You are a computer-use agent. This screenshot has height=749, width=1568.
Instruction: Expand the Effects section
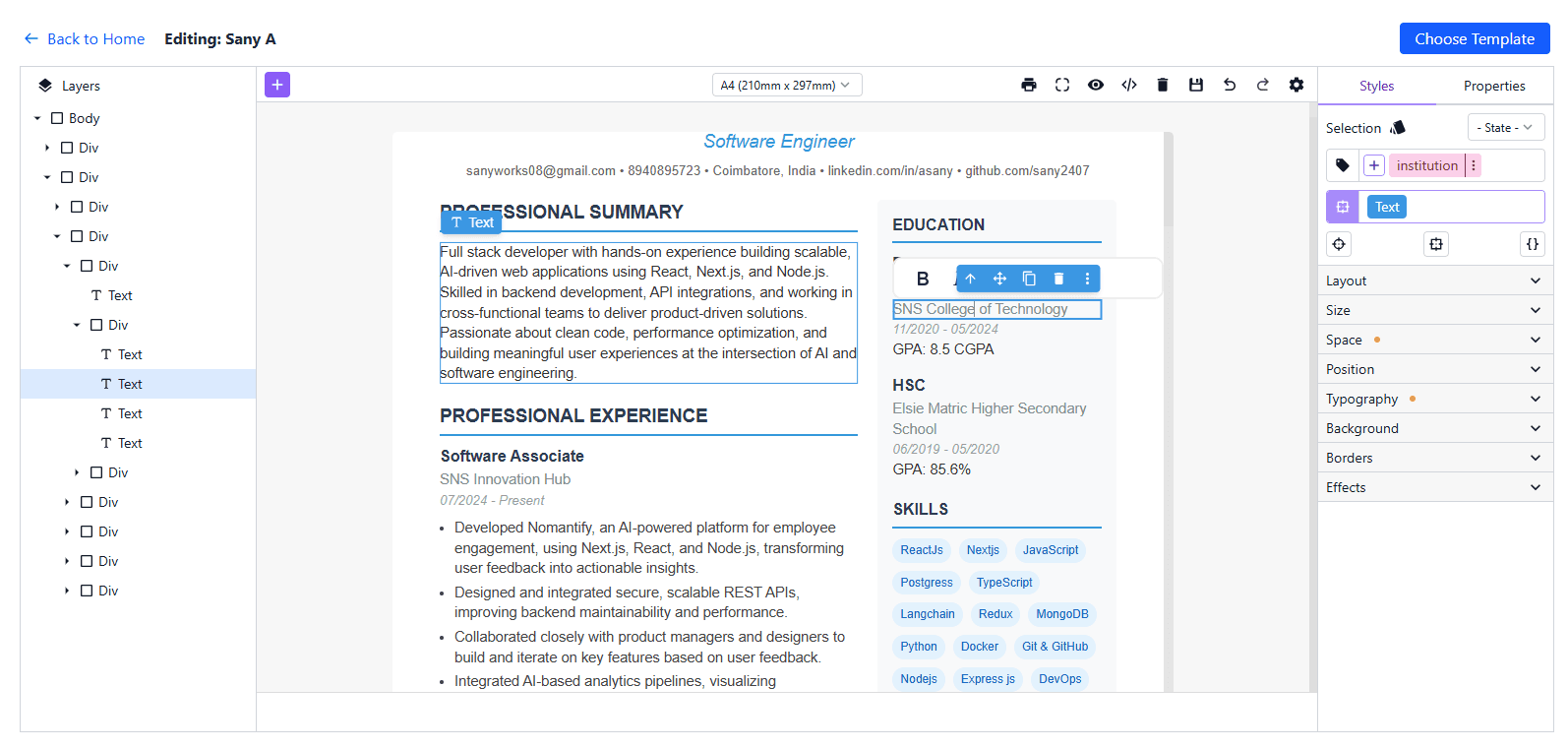point(1435,487)
